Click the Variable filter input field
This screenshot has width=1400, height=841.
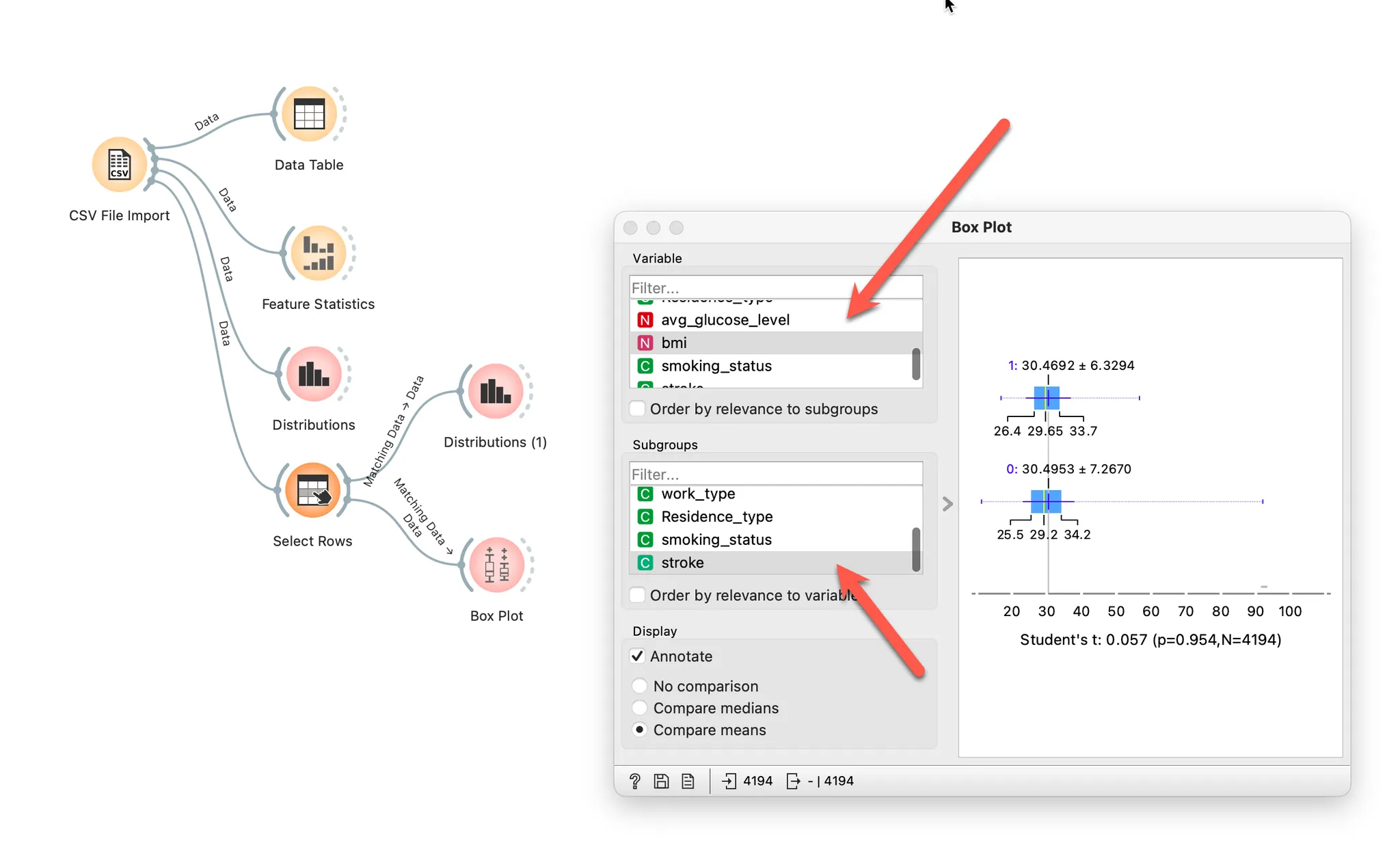point(775,288)
